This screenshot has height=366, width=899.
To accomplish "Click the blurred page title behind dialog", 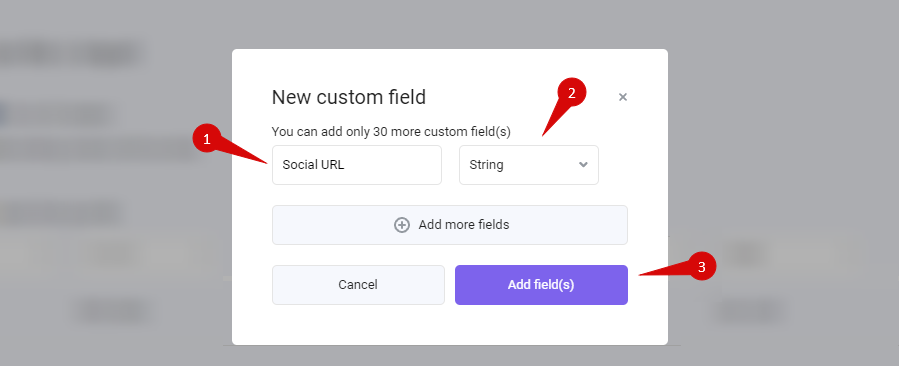I will pos(72,54).
